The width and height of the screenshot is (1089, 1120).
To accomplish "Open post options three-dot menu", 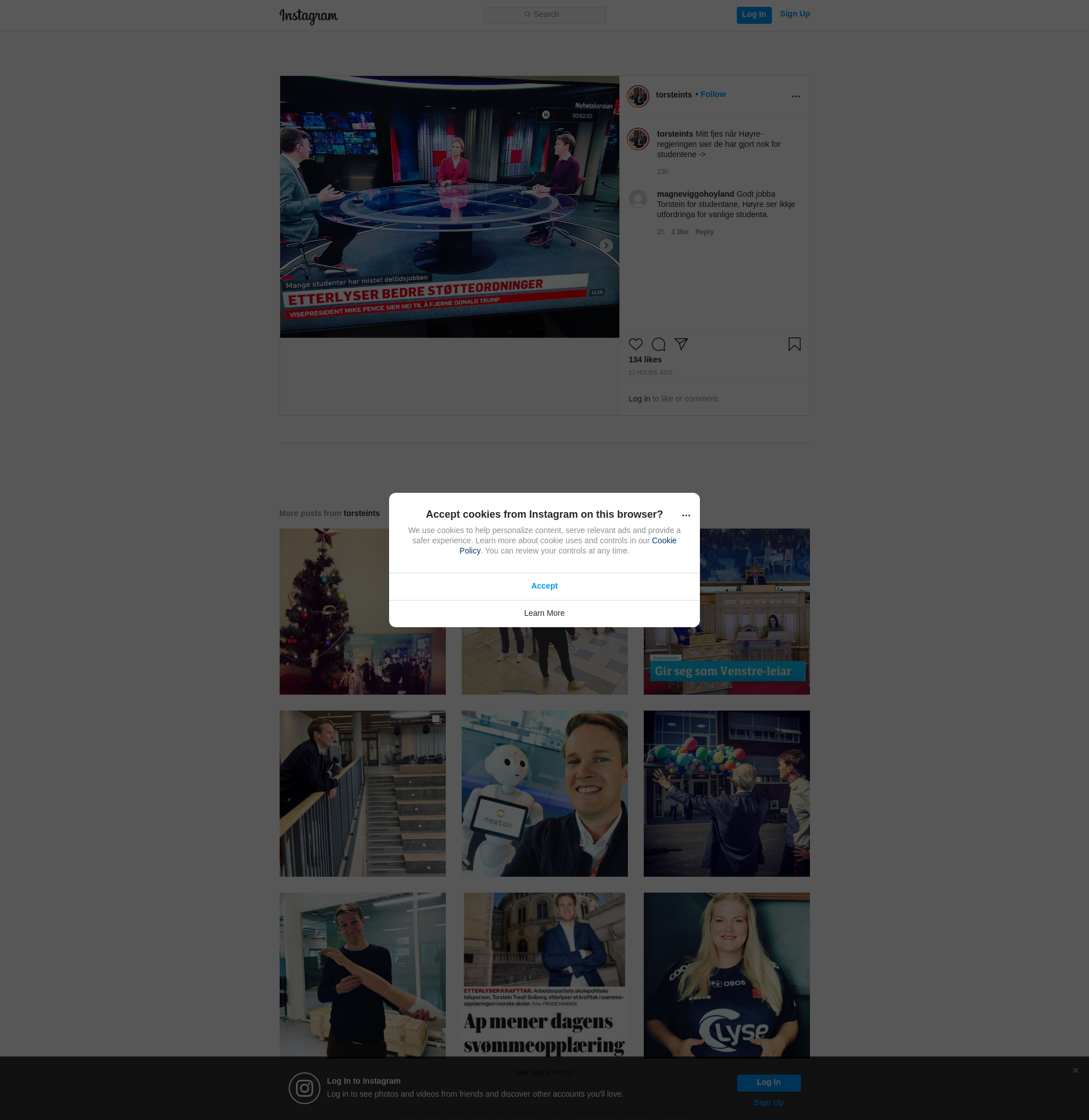I will (795, 96).
